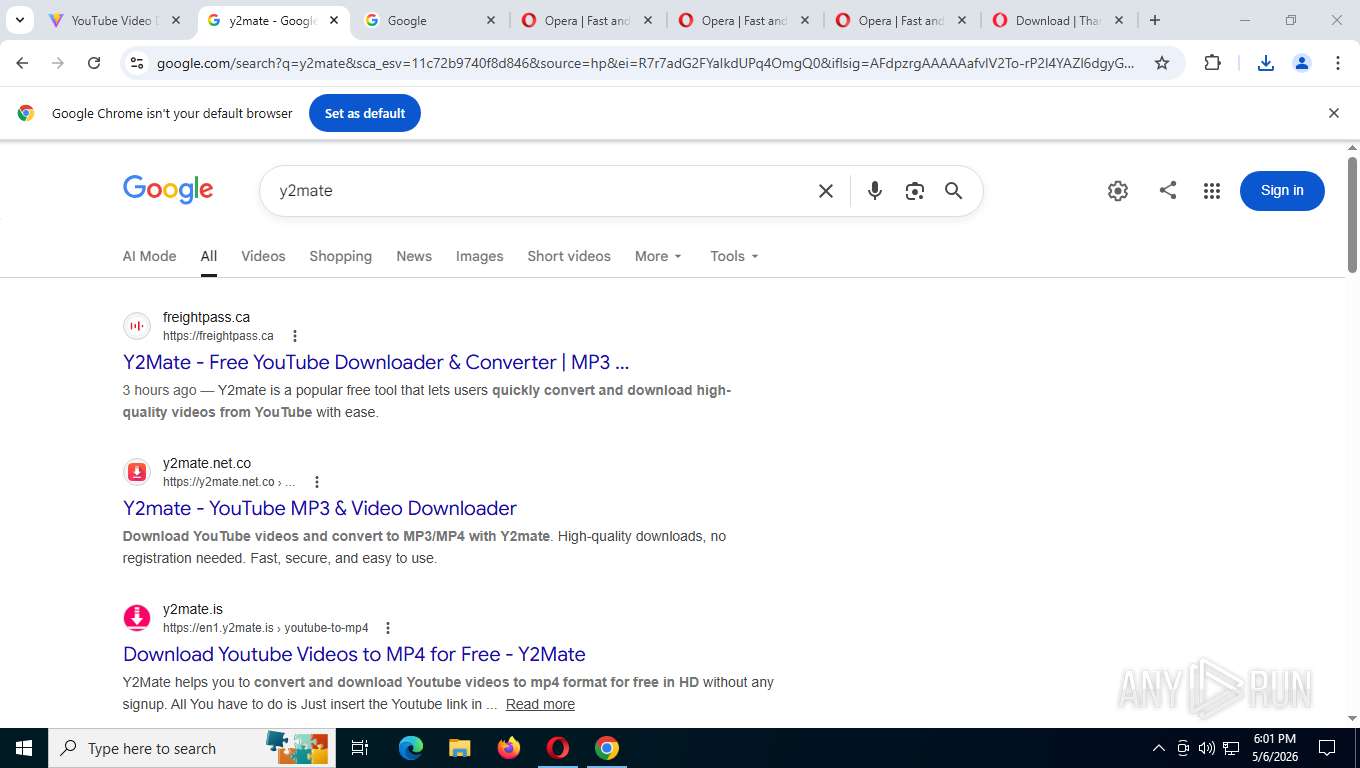This screenshot has width=1360, height=768.
Task: Bookmark this page with the star icon
Action: 1162,63
